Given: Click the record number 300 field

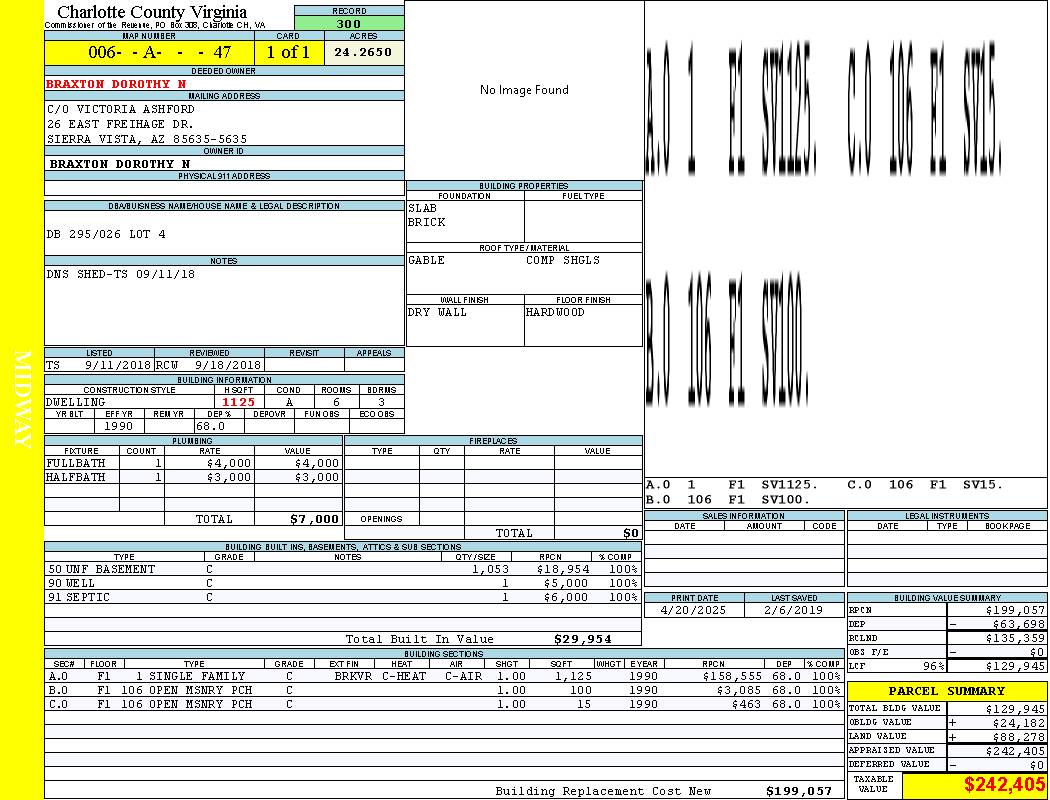Looking at the screenshot, I should 349,23.
